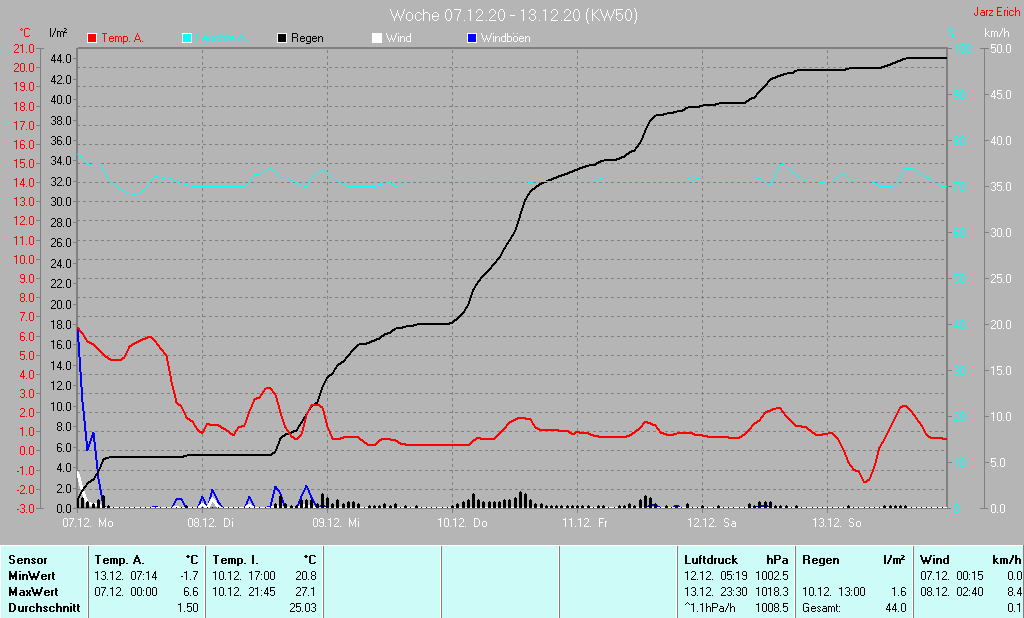This screenshot has height=618, width=1024.
Task: Click the '1.6' maximum rain value
Action: point(899,591)
